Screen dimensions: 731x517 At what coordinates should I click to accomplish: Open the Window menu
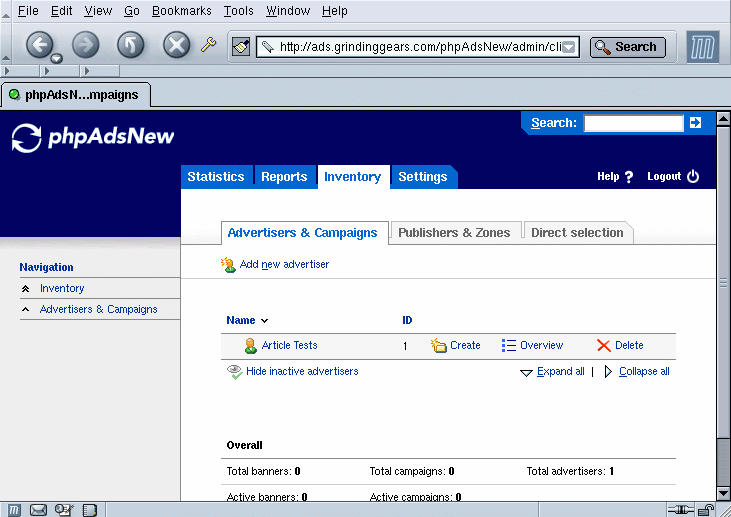pos(288,11)
